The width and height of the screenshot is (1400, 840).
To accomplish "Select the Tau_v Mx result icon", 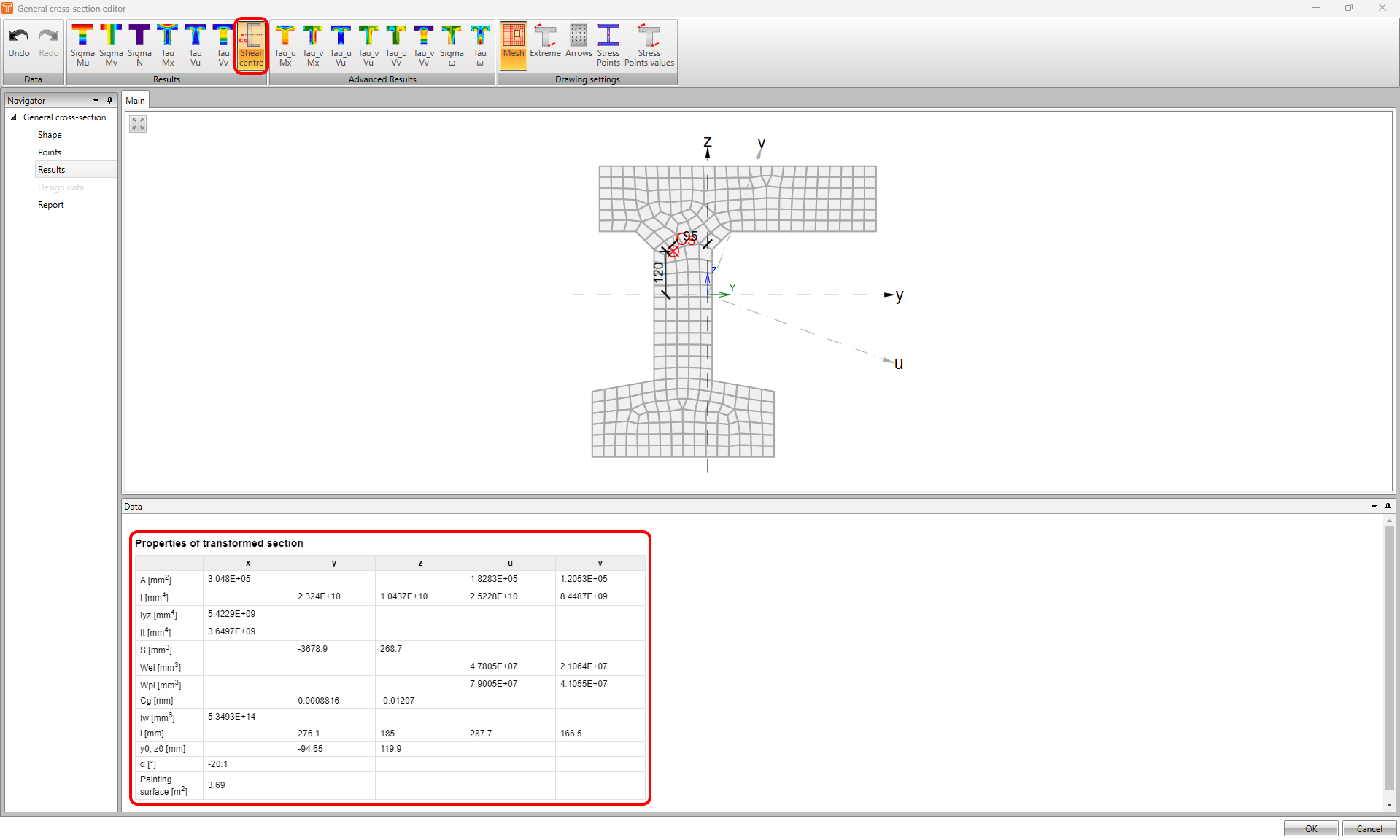I will 312,44.
